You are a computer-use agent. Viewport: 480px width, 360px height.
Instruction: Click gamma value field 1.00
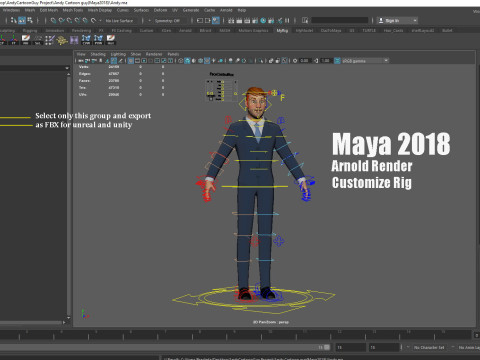pos(326,61)
